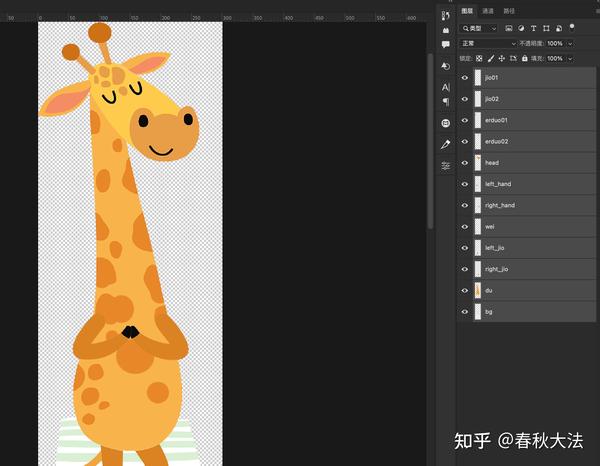
Task: Select the jio01 layer name
Action: click(x=491, y=78)
